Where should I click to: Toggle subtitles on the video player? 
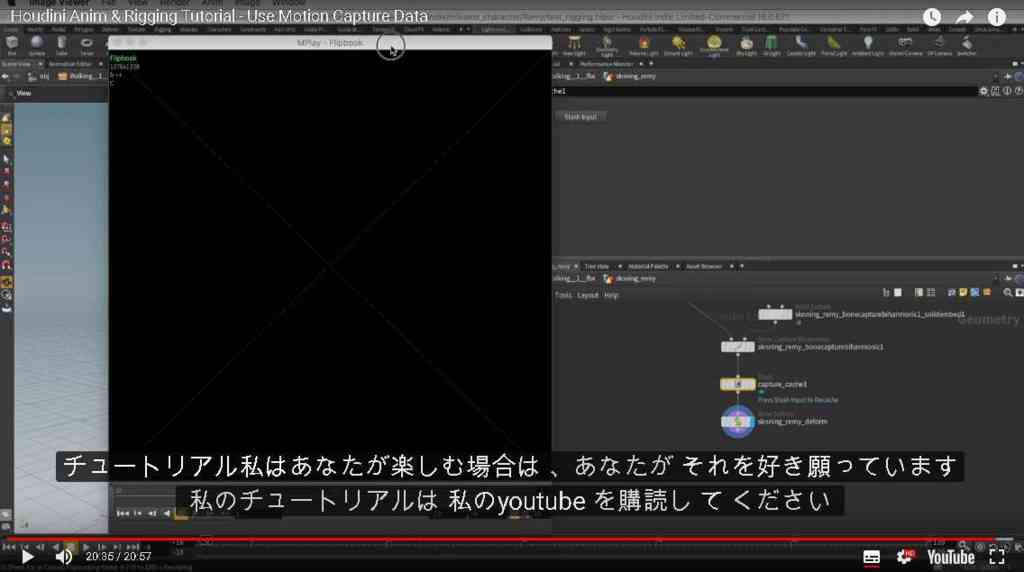(871, 557)
